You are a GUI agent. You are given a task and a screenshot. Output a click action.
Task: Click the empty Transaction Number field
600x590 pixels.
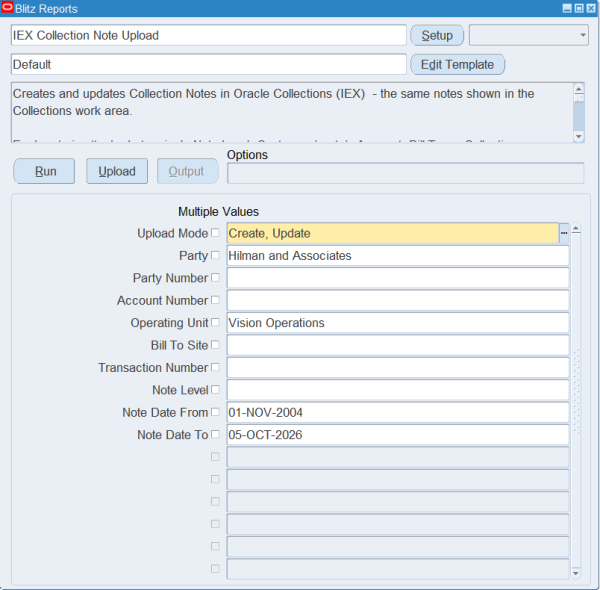[398, 367]
